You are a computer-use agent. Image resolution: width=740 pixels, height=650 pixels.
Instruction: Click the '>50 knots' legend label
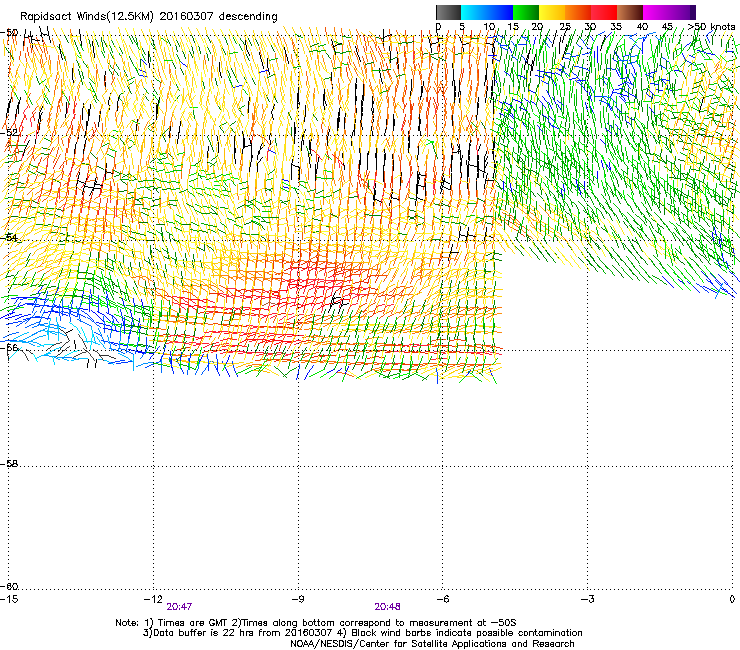pyautogui.click(x=711, y=26)
